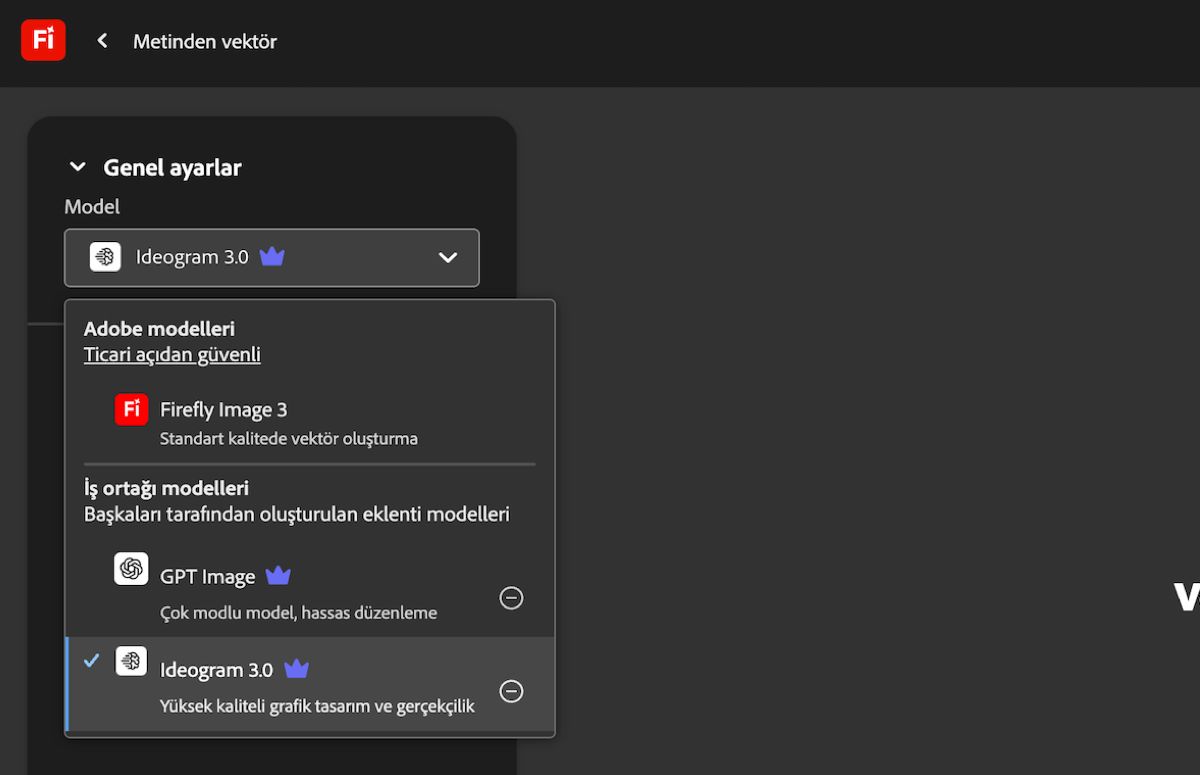Choose the GPT Image model option
The height and width of the screenshot is (775, 1200).
[310, 591]
